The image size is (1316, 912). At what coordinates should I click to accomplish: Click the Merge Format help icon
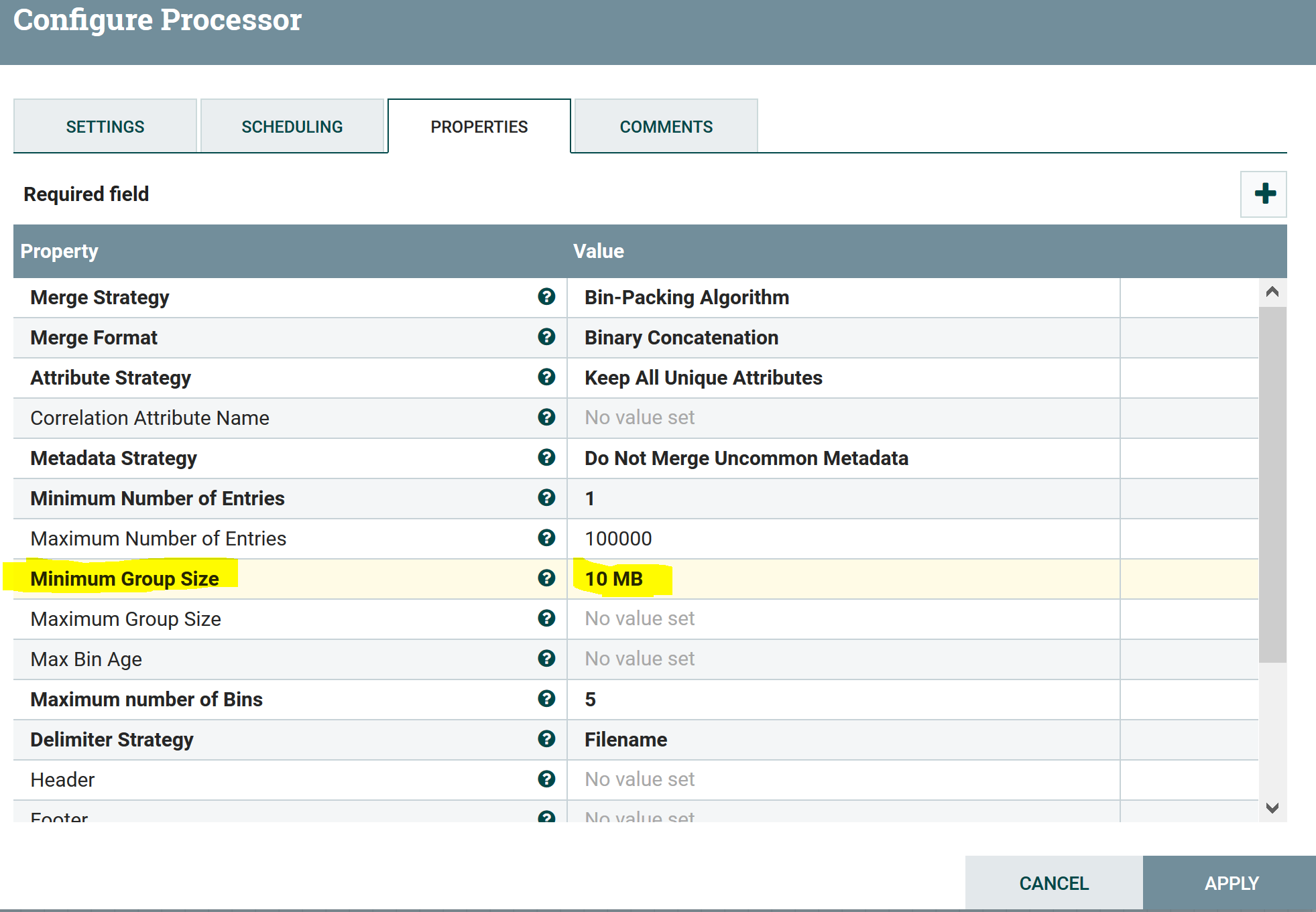(547, 337)
